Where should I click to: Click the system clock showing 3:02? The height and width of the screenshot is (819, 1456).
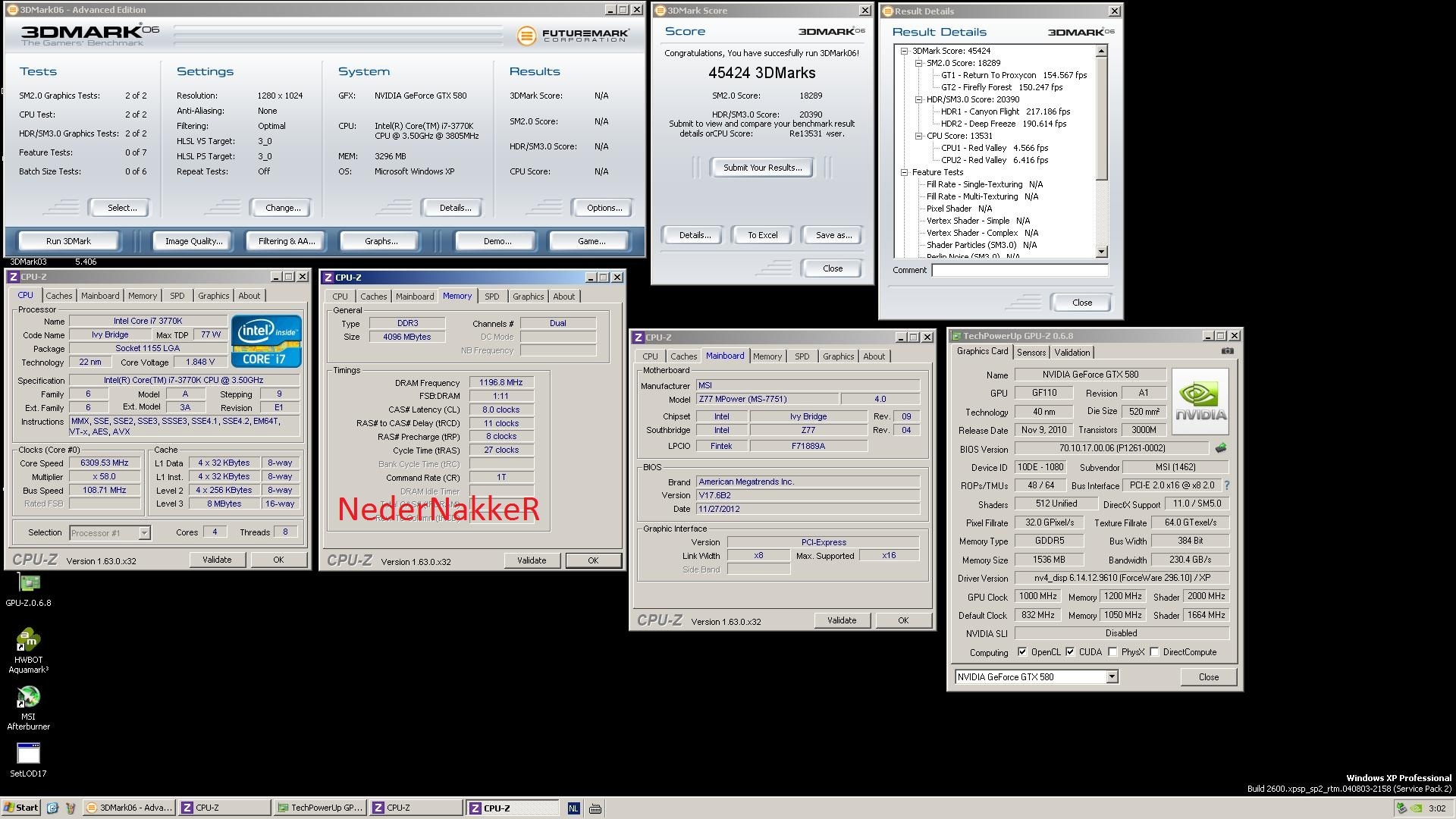pos(1436,808)
